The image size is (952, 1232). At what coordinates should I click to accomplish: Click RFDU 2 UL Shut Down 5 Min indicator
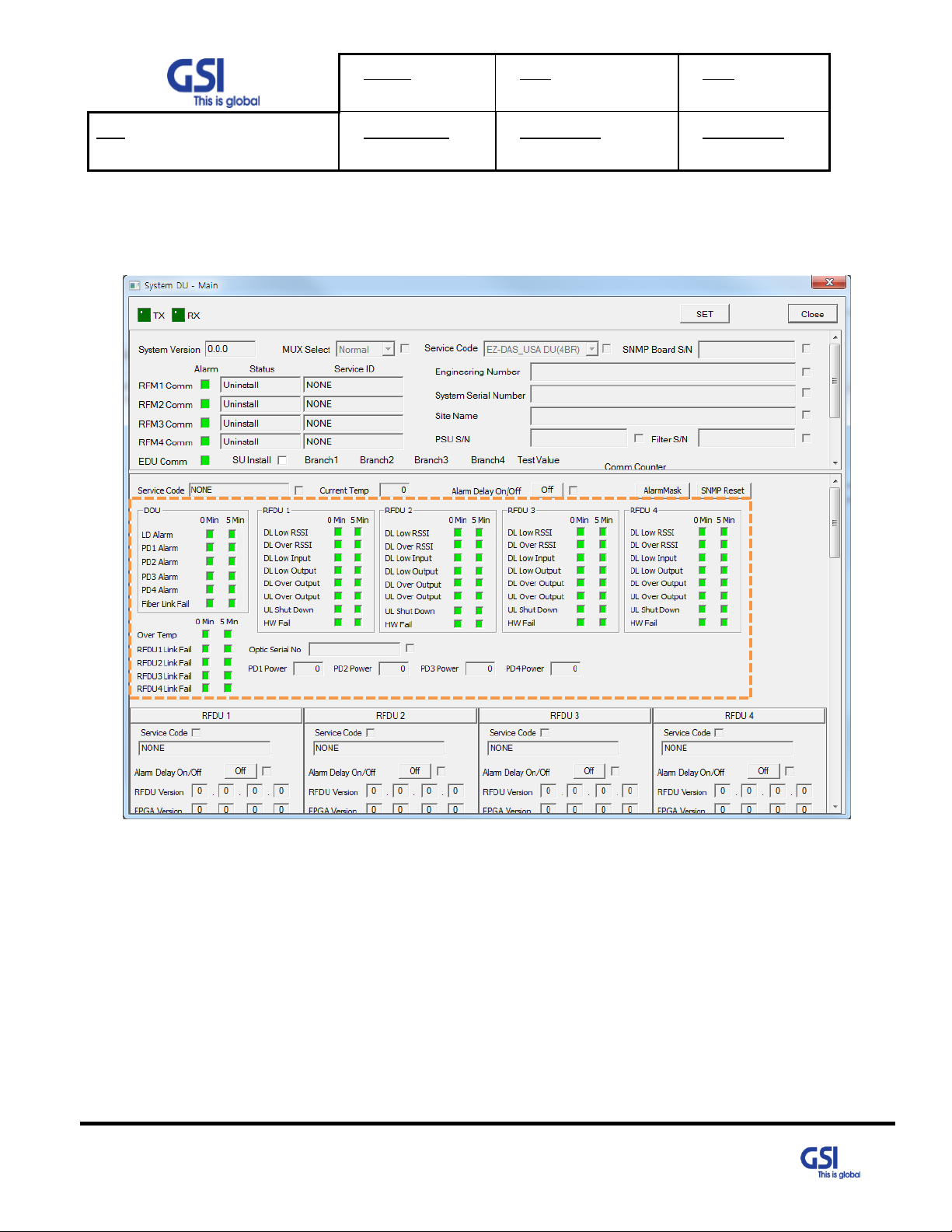(479, 611)
